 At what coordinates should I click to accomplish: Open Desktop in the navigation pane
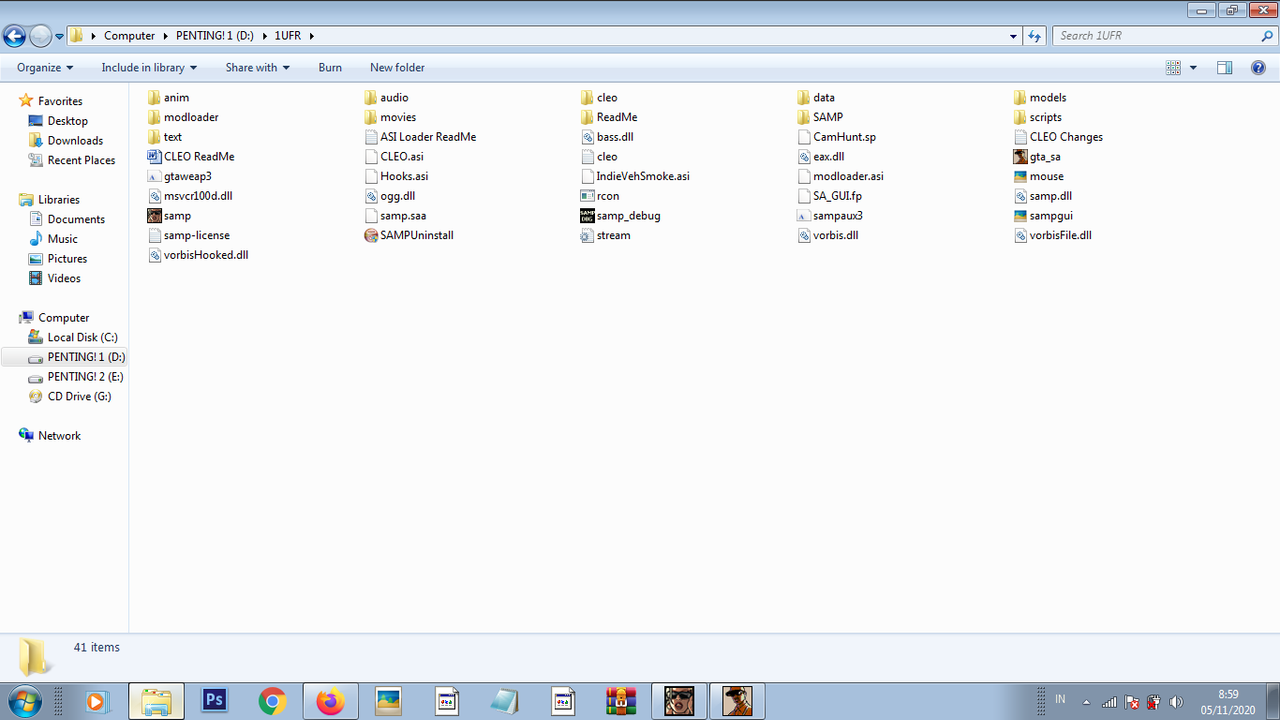point(68,121)
